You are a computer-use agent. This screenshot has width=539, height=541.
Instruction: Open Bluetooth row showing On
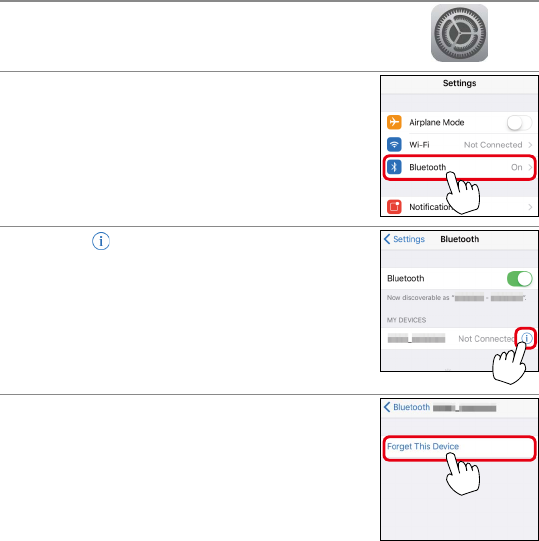pyautogui.click(x=459, y=167)
